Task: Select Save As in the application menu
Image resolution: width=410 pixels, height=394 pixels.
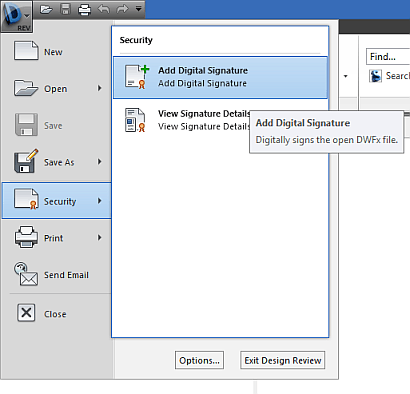Action: click(57, 162)
